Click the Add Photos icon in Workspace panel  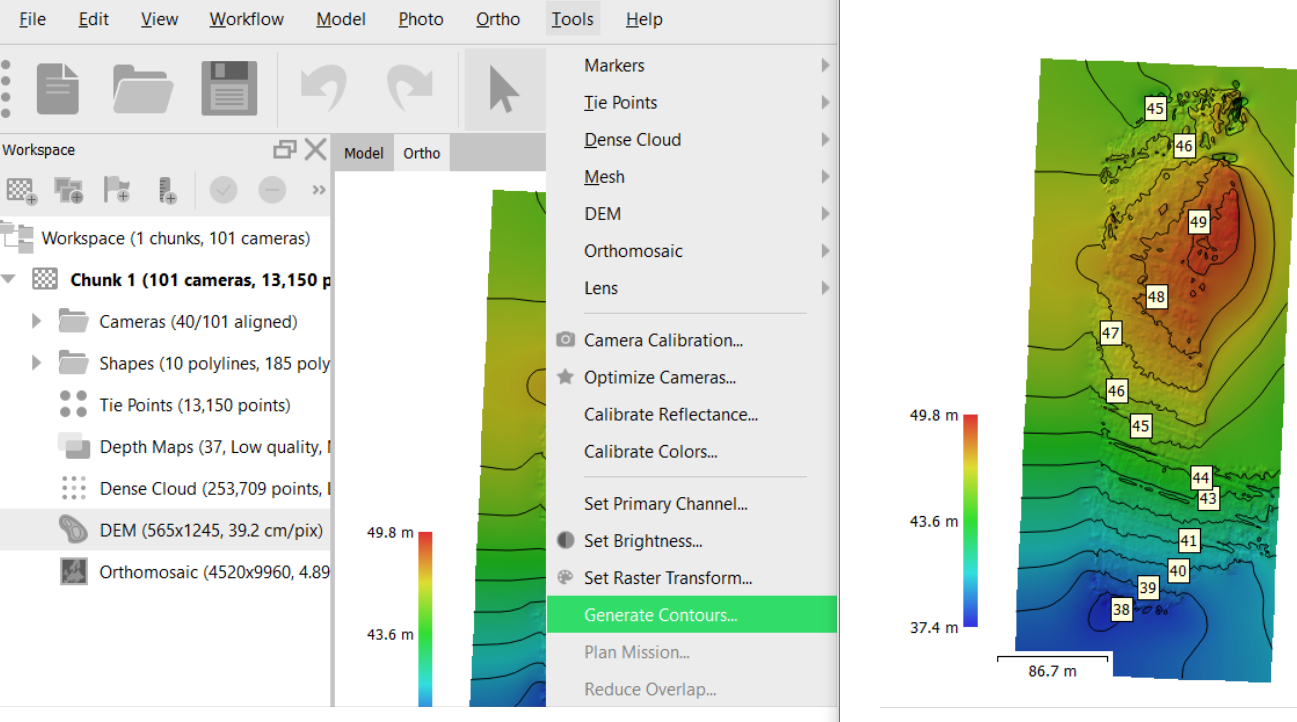[x=67, y=190]
